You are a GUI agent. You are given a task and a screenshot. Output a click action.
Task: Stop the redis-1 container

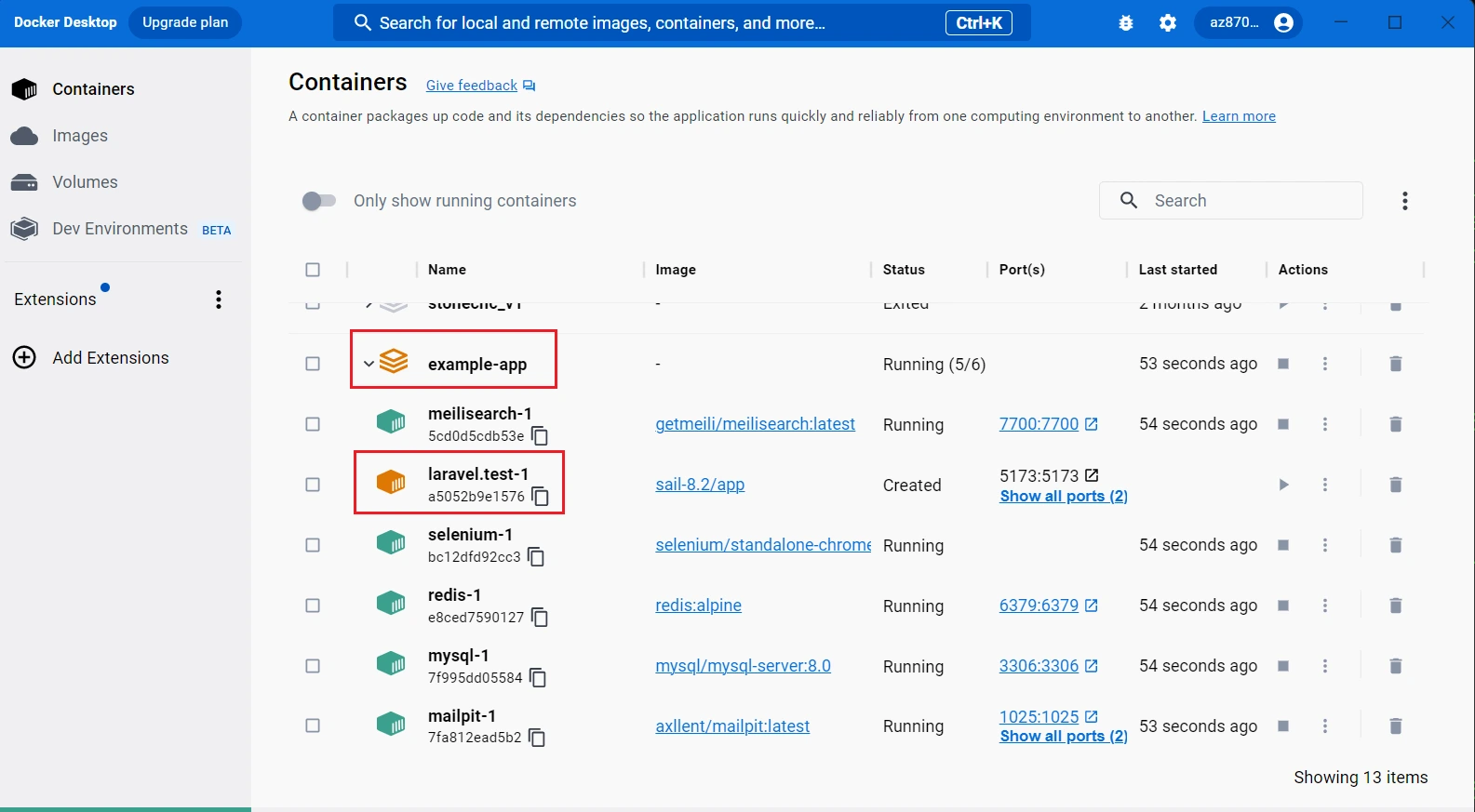point(1283,606)
